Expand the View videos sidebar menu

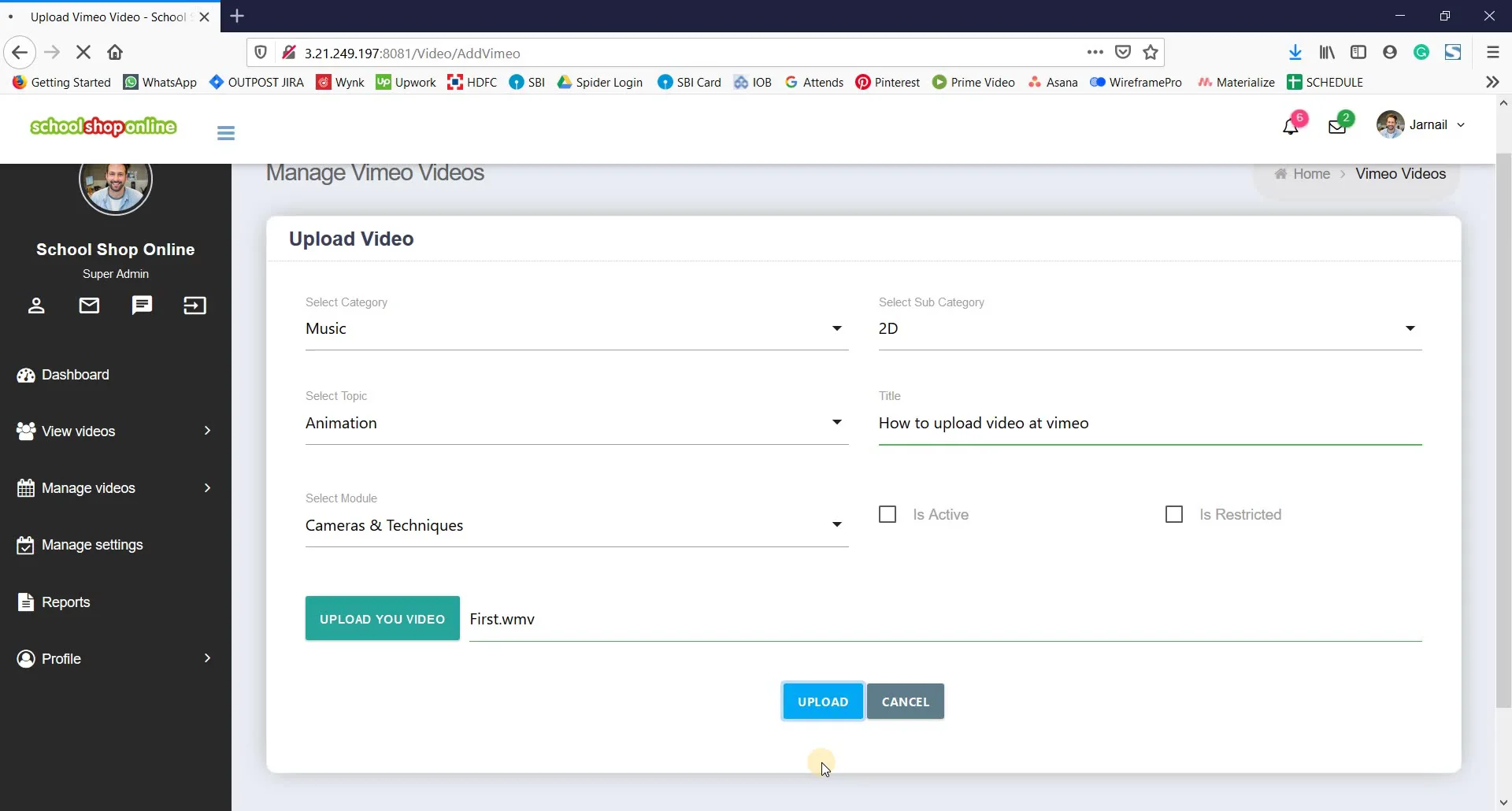(116, 431)
